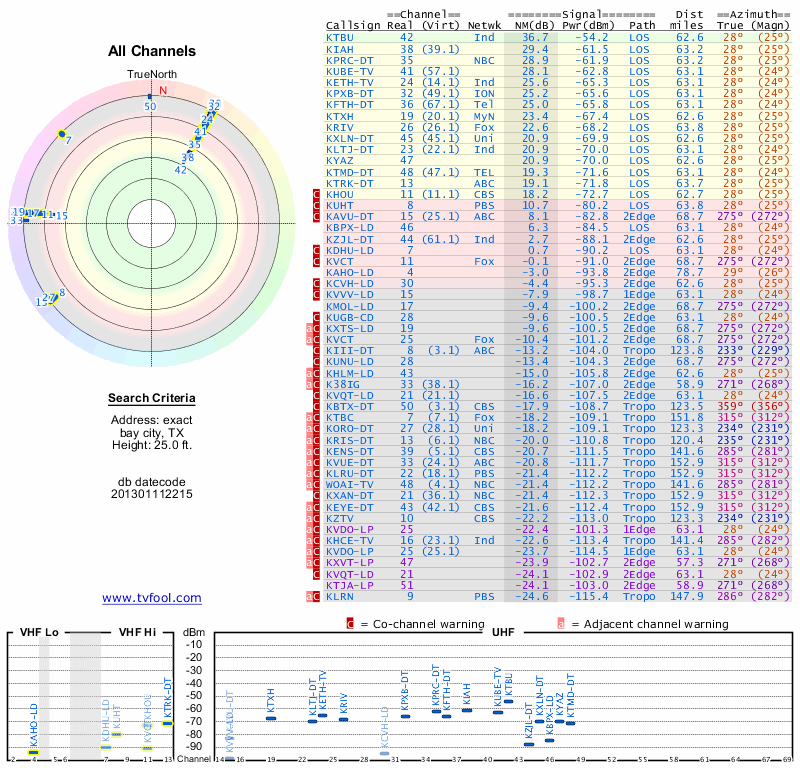This screenshot has width=800, height=768.
Task: Click the Callsign column header
Action: pos(354,26)
